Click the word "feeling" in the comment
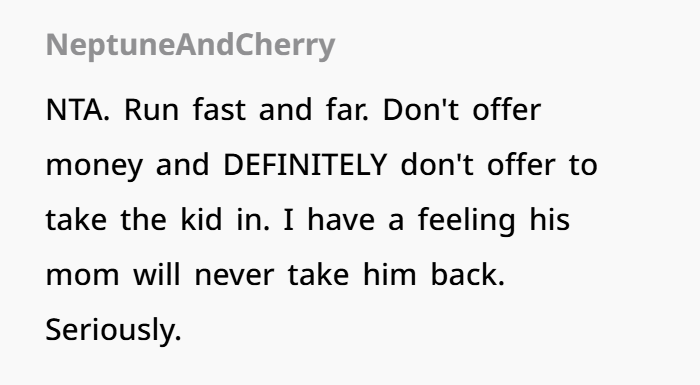This screenshot has width=700, height=385. pyautogui.click(x=467, y=221)
